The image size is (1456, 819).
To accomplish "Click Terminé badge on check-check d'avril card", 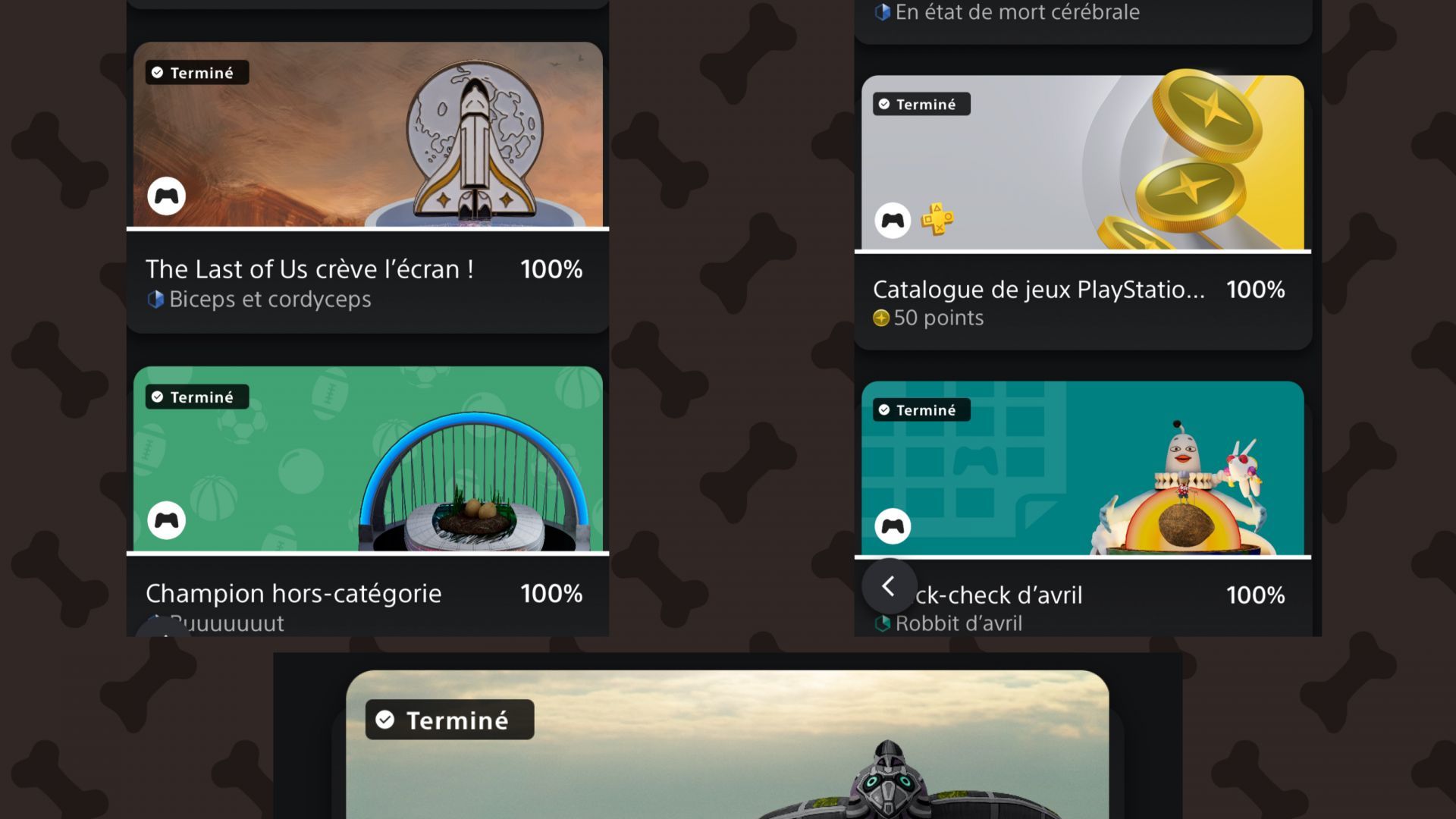I will click(x=921, y=410).
